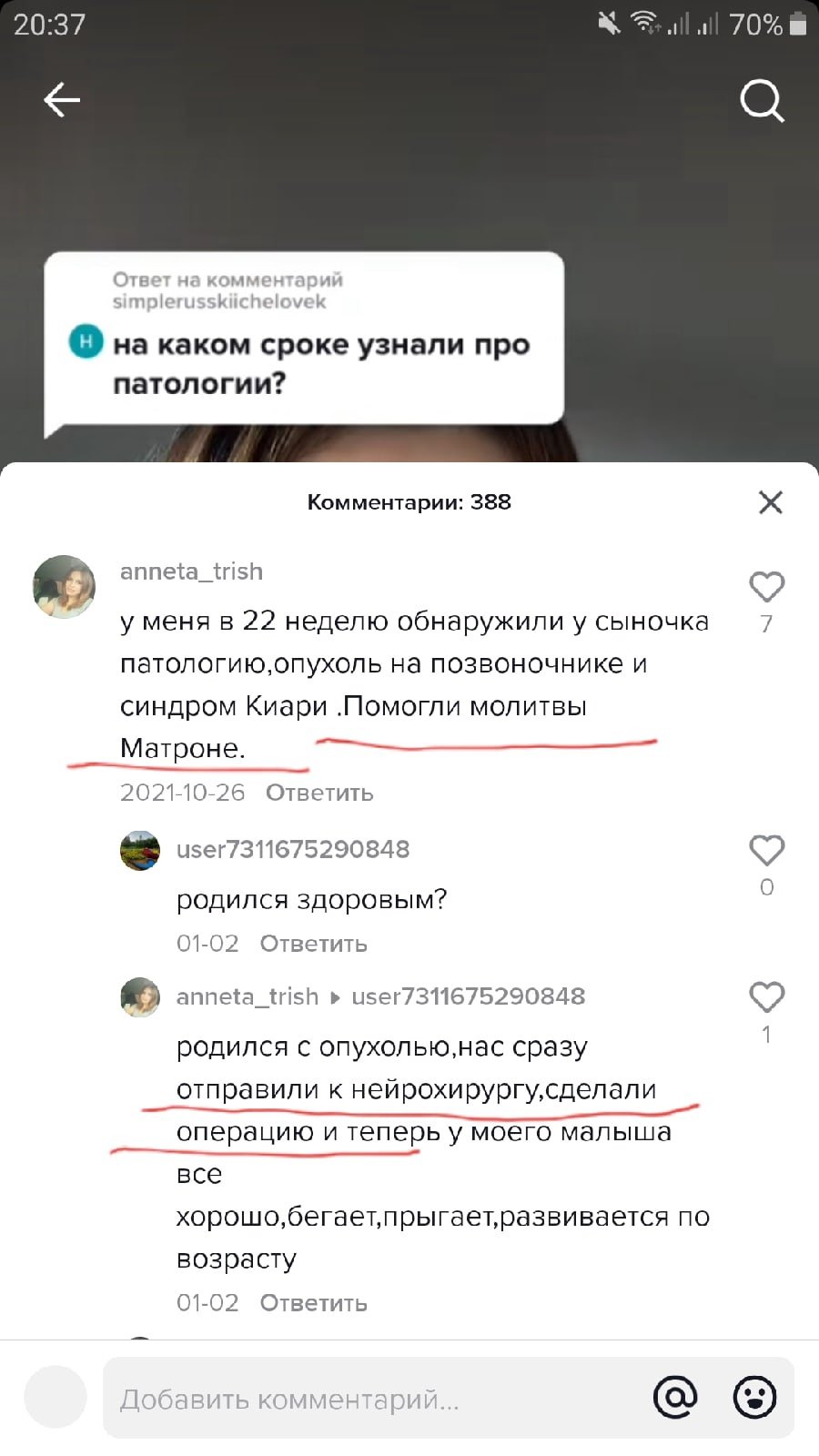Like anneta_trish's reply about the operation
This screenshot has width=819, height=1456.
(767, 998)
